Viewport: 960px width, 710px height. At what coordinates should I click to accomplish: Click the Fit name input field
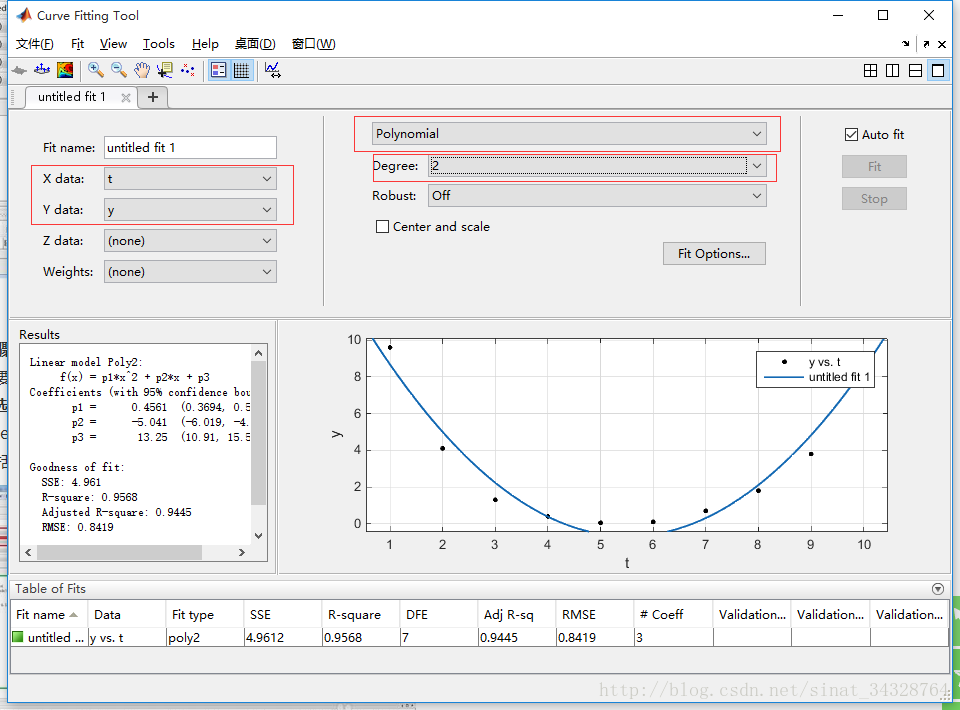[190, 147]
